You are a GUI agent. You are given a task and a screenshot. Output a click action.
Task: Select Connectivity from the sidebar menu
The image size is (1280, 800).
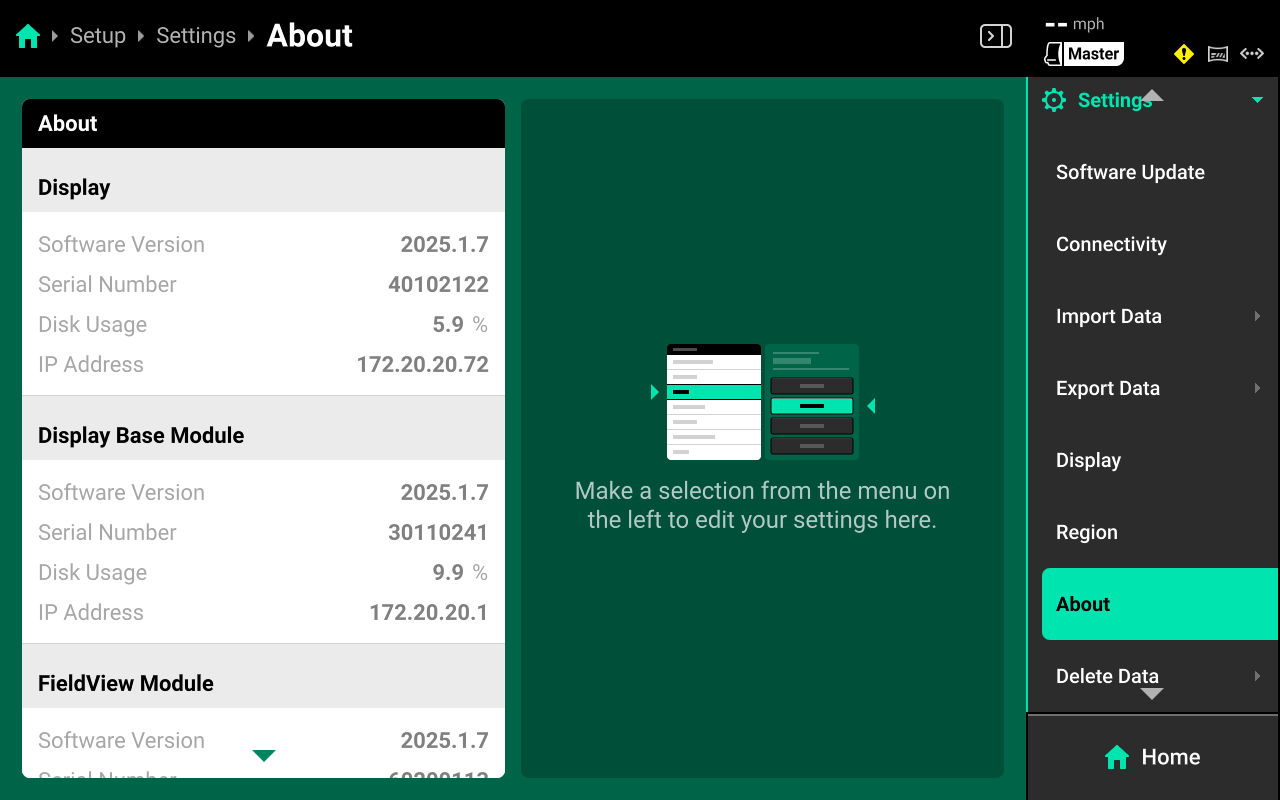coord(1111,244)
